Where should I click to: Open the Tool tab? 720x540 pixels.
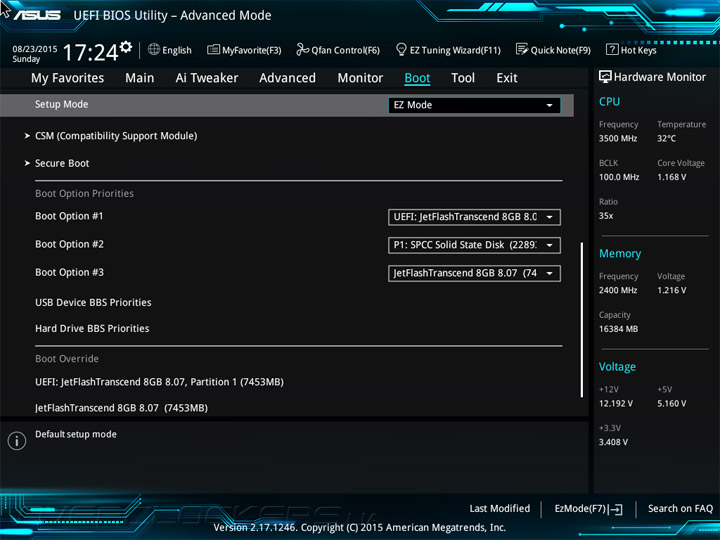click(463, 78)
